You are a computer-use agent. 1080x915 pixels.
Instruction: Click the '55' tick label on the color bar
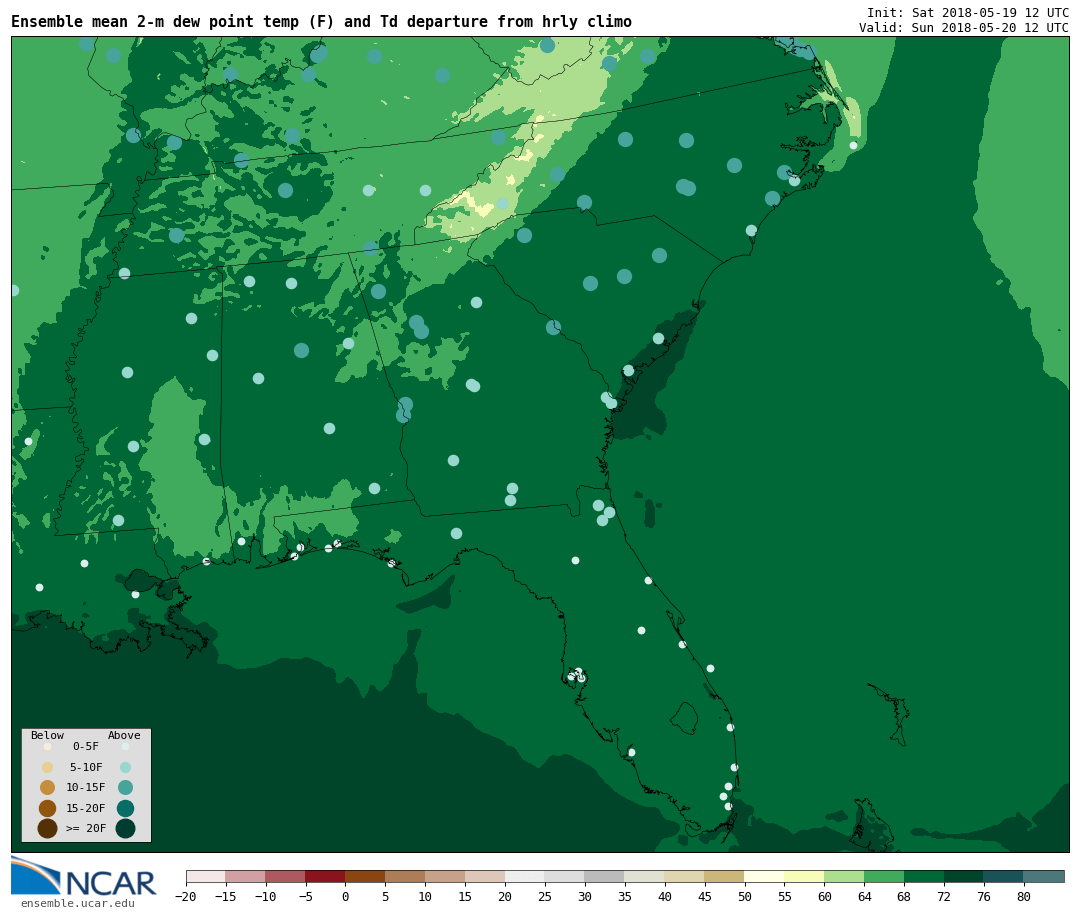[785, 896]
